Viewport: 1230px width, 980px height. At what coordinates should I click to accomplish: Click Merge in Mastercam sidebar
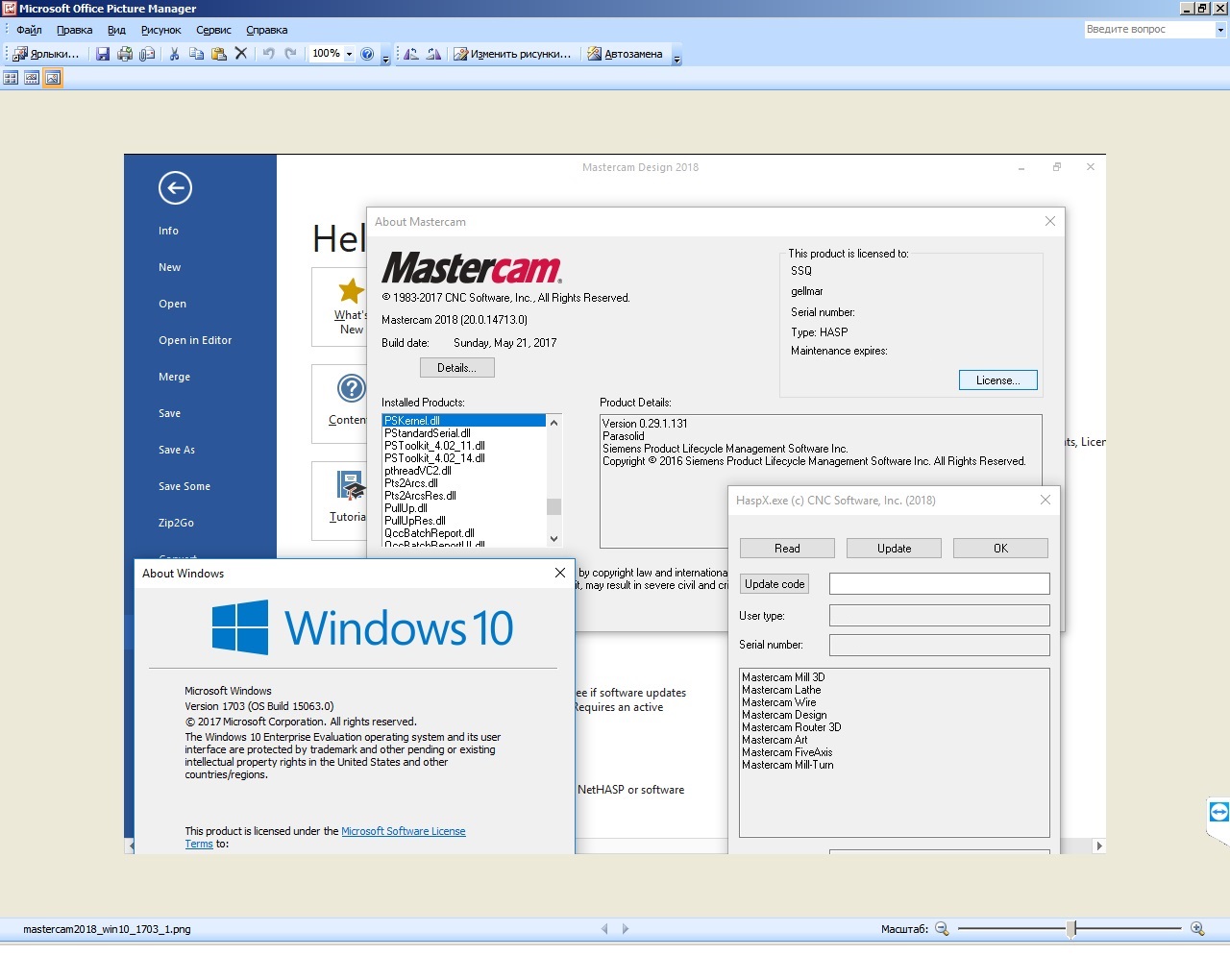(174, 377)
